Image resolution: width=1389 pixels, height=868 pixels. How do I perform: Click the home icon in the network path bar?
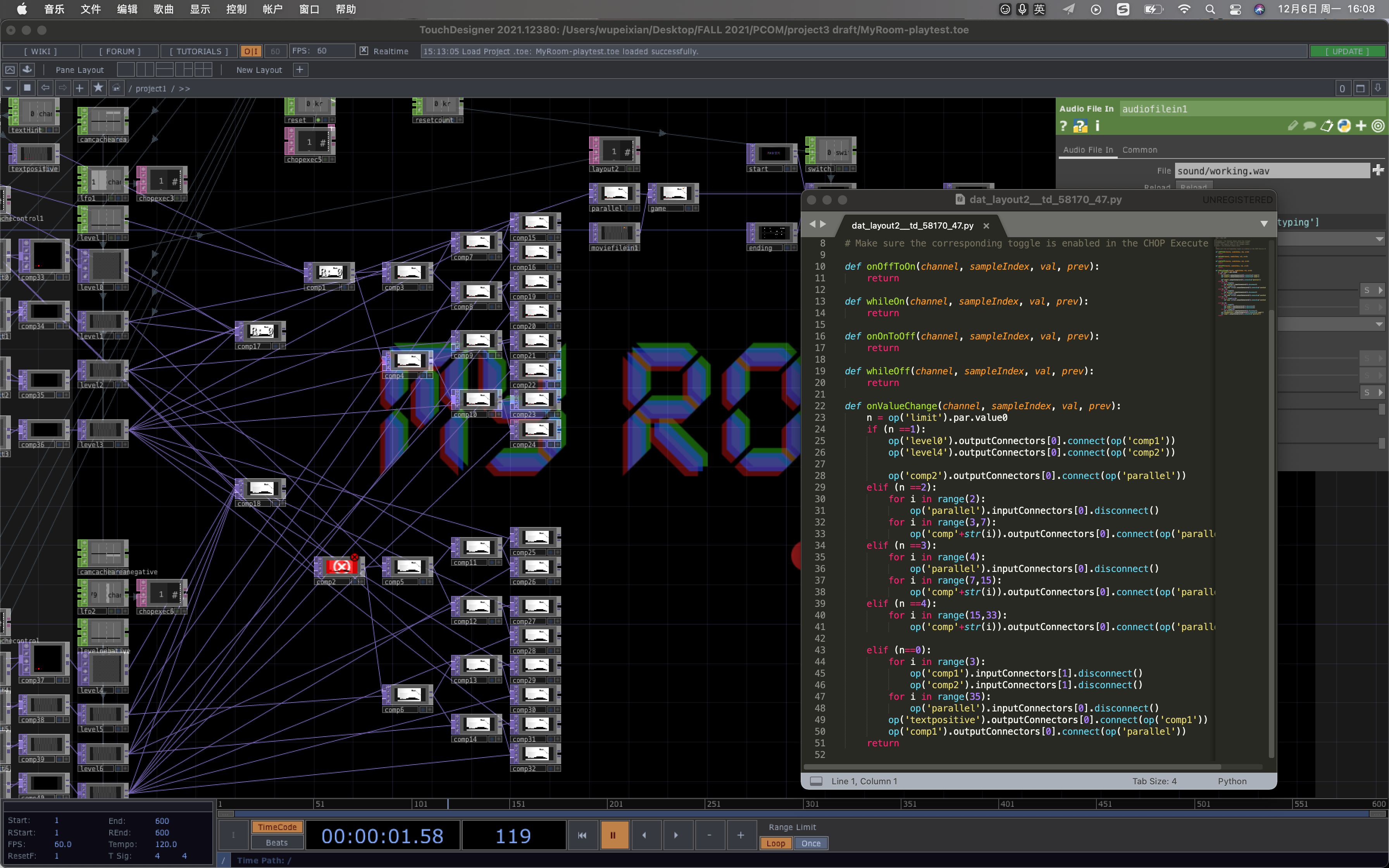117,88
